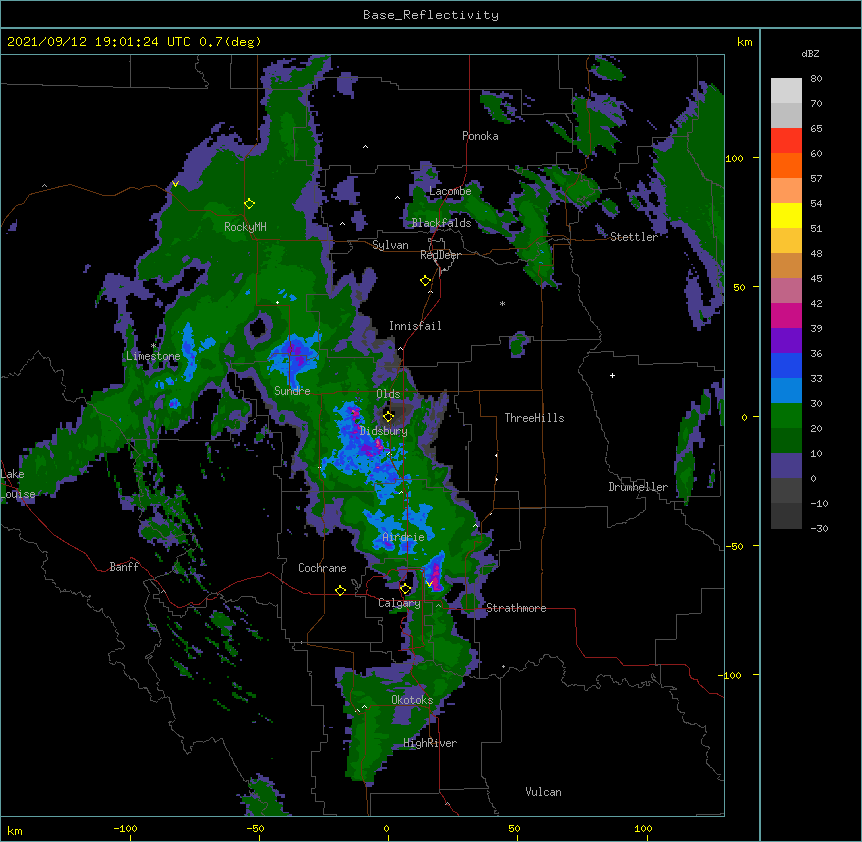Image resolution: width=862 pixels, height=842 pixels.
Task: Pick the yellow 51-54 dBZ legend swatch
Action: (786, 215)
